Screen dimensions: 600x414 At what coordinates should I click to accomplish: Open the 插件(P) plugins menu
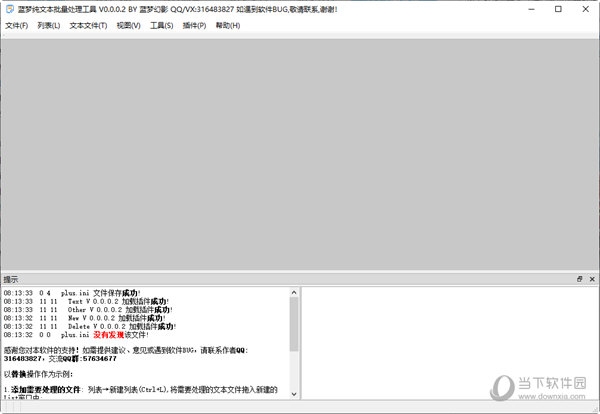click(x=196, y=25)
